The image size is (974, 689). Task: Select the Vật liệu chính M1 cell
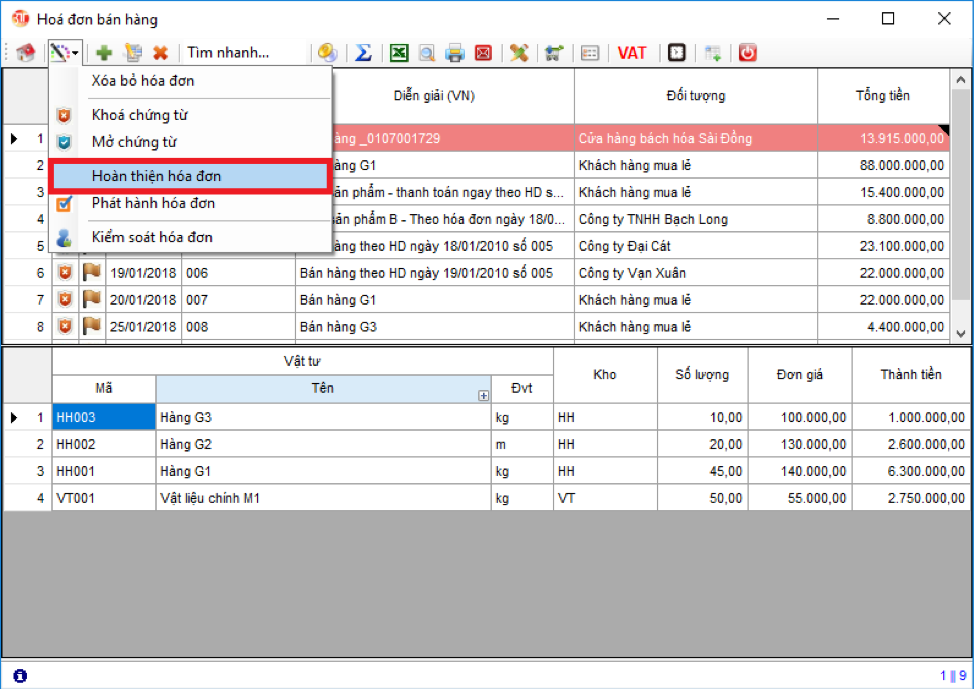coord(324,498)
